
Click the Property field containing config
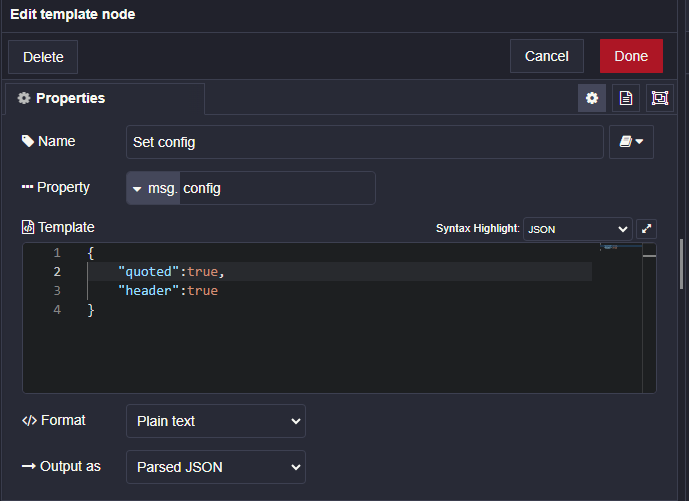coord(277,188)
